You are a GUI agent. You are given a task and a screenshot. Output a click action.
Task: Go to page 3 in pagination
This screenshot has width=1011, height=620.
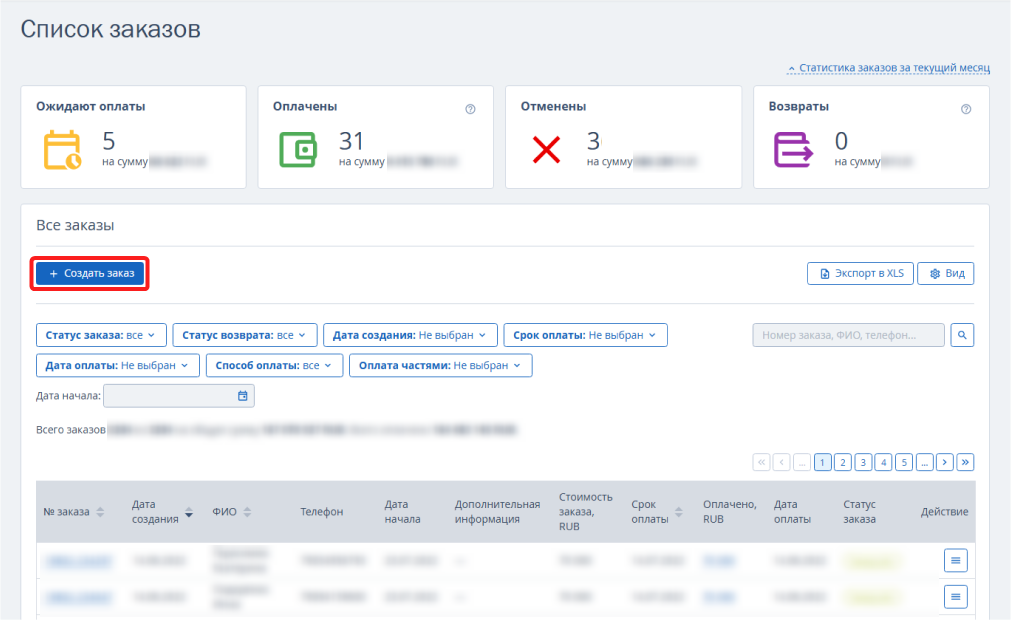(863, 462)
